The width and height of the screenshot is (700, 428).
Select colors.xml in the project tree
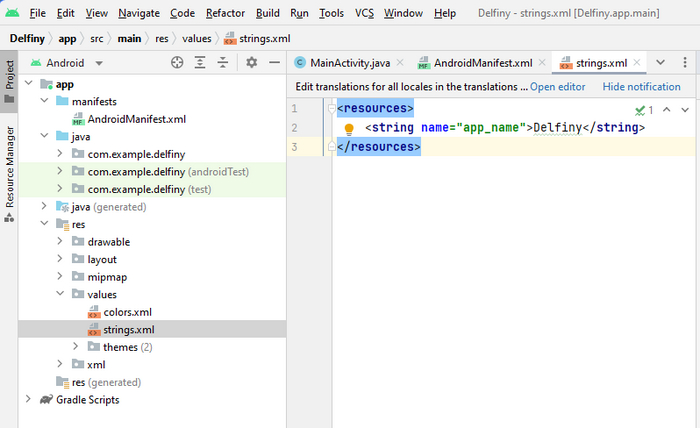(127, 312)
